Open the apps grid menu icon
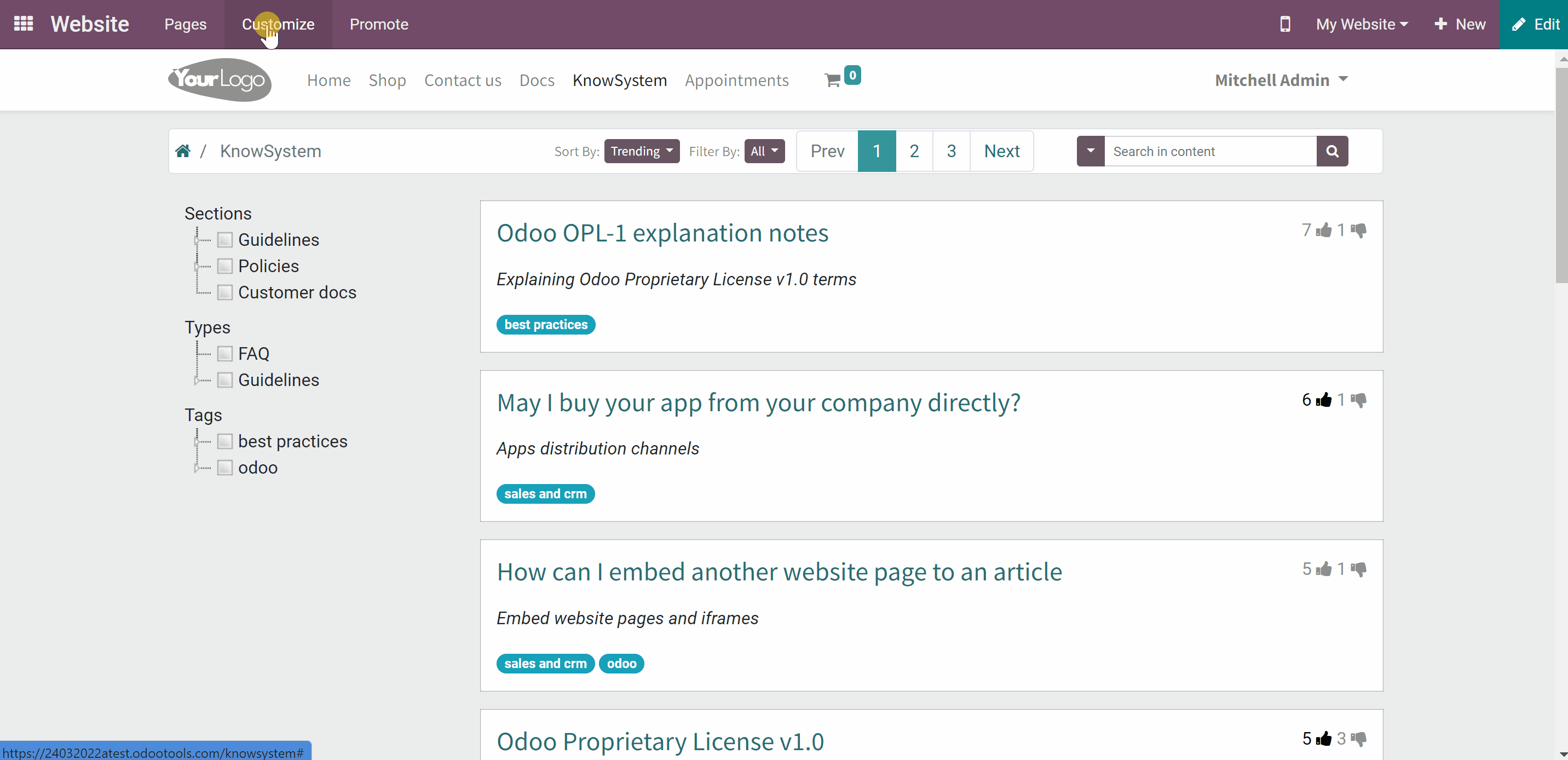This screenshot has height=760, width=1568. point(23,24)
